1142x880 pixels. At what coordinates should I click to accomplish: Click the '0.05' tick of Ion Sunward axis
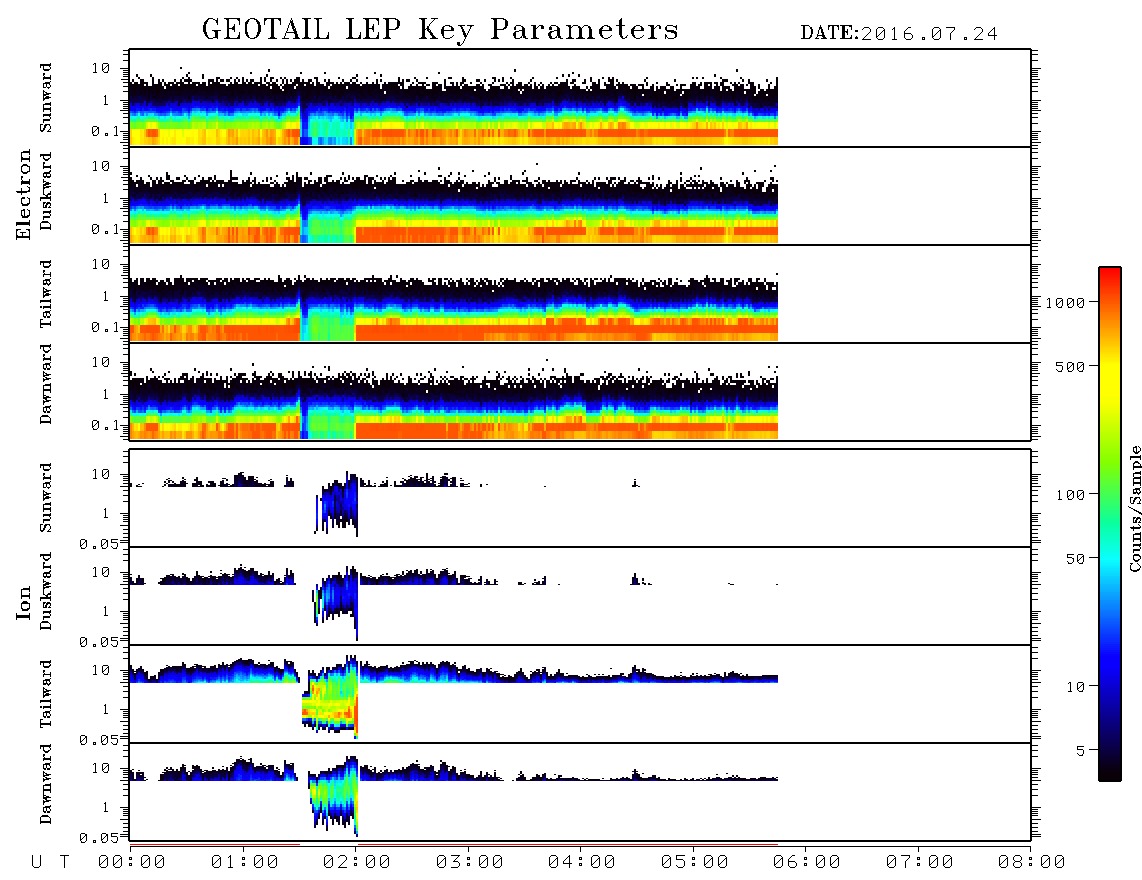pyautogui.click(x=99, y=543)
